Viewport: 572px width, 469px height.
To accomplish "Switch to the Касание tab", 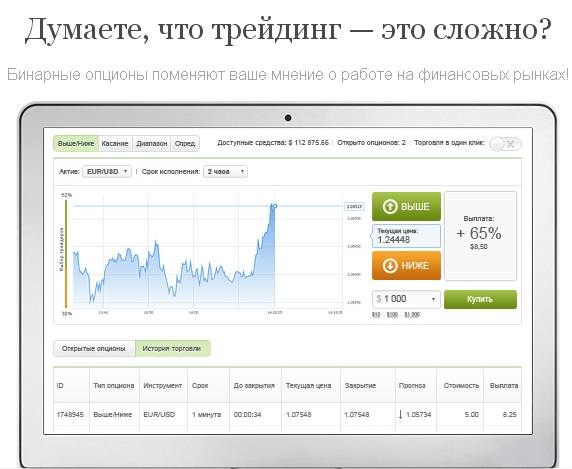I will click(x=115, y=143).
